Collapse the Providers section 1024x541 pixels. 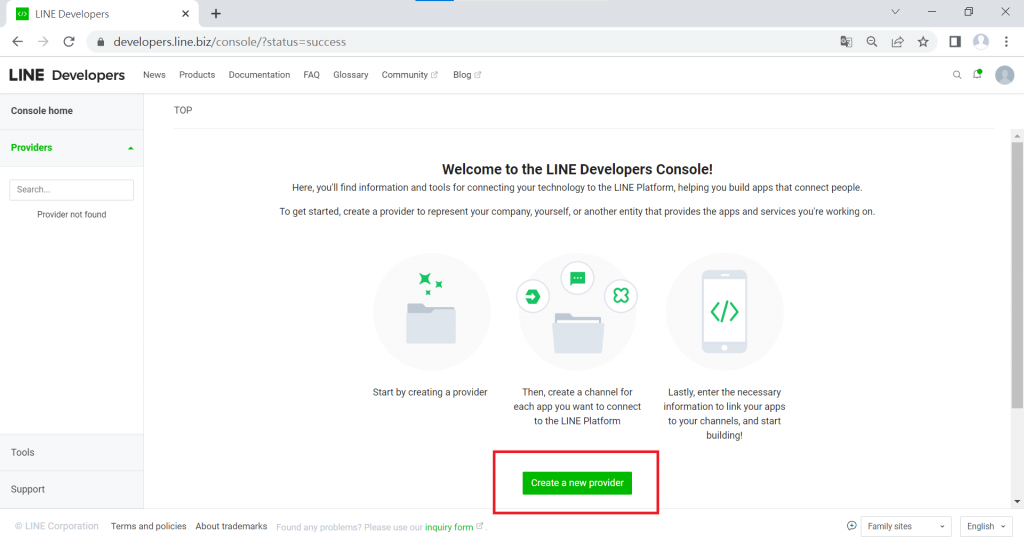click(131, 148)
